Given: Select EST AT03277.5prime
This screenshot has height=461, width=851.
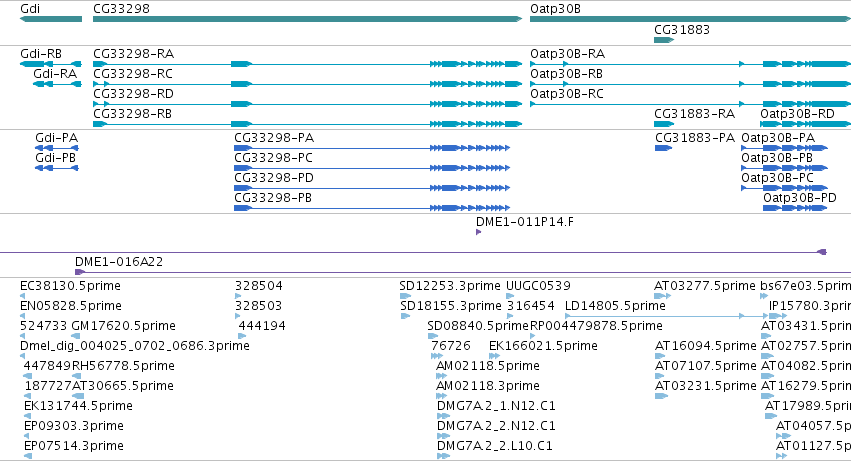Looking at the screenshot, I should pyautogui.click(x=705, y=286).
